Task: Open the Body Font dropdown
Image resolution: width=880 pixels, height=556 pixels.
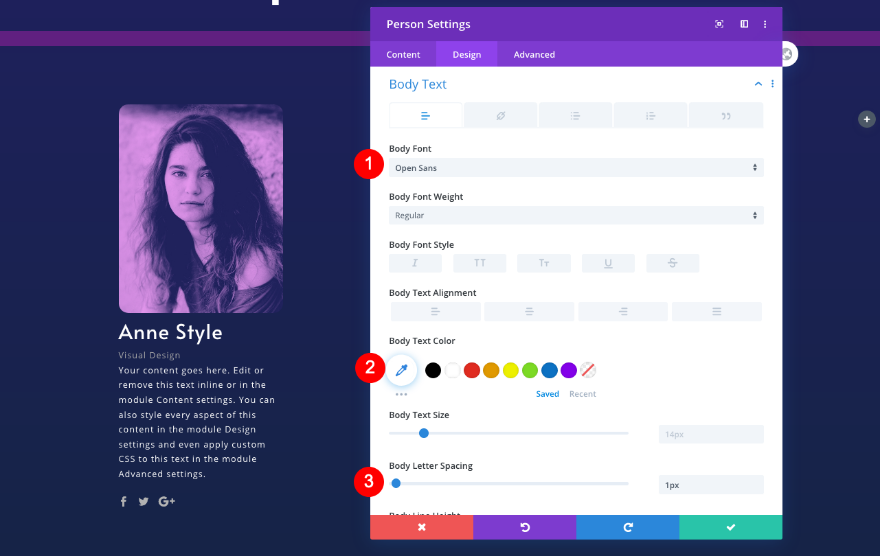Action: point(576,168)
